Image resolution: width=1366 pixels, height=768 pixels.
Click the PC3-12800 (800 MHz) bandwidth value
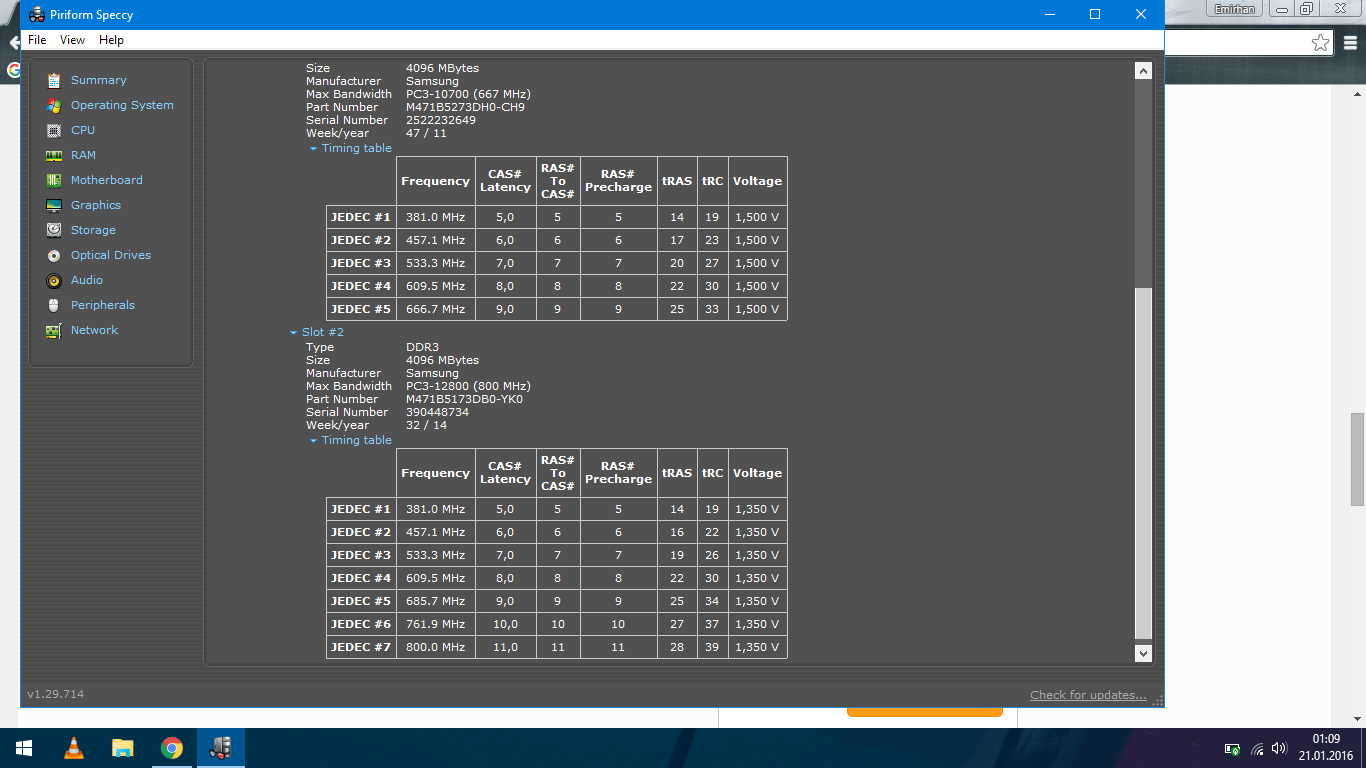(468, 386)
